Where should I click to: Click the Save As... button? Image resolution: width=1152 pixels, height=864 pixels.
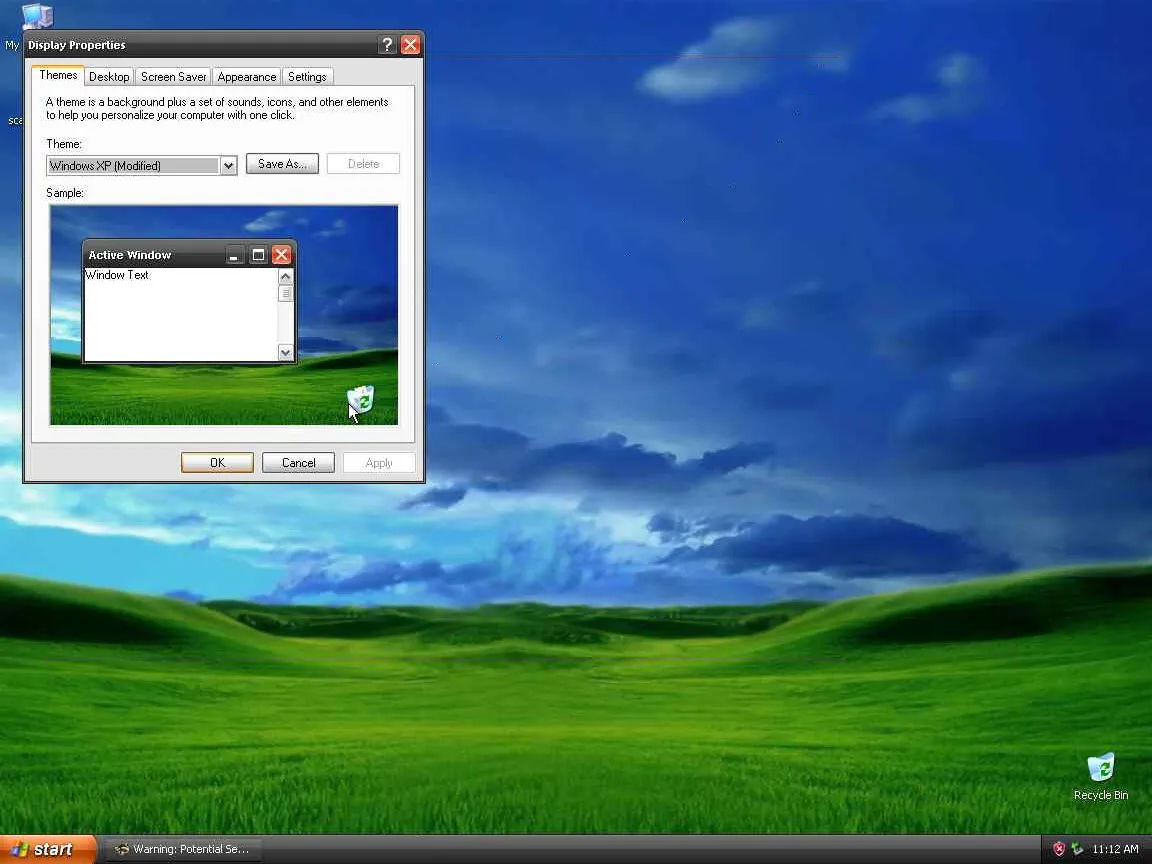click(282, 164)
